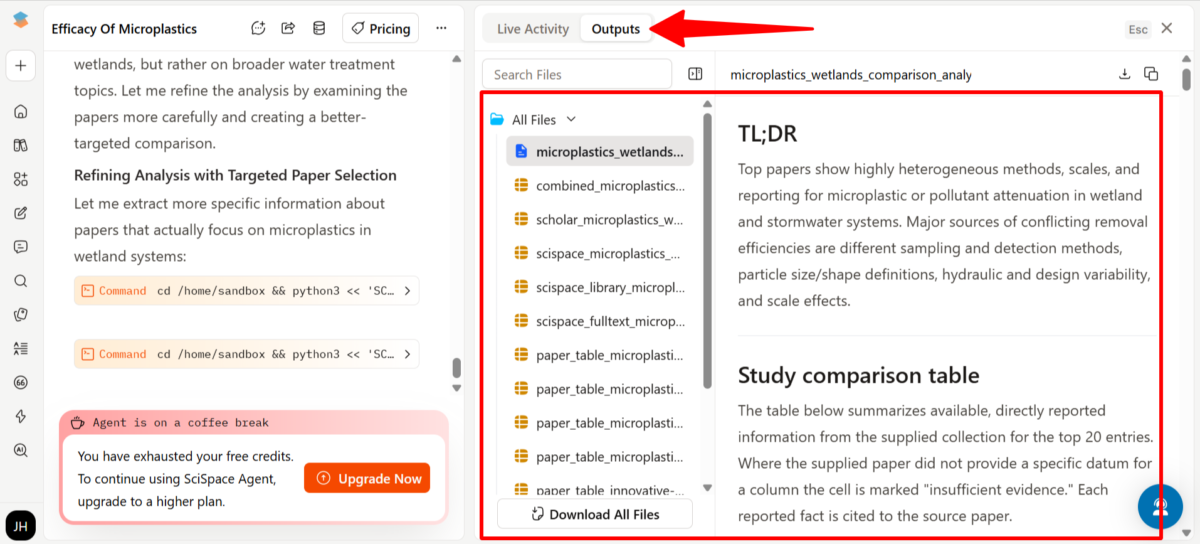Start a new chat with plus icon

pos(20,66)
